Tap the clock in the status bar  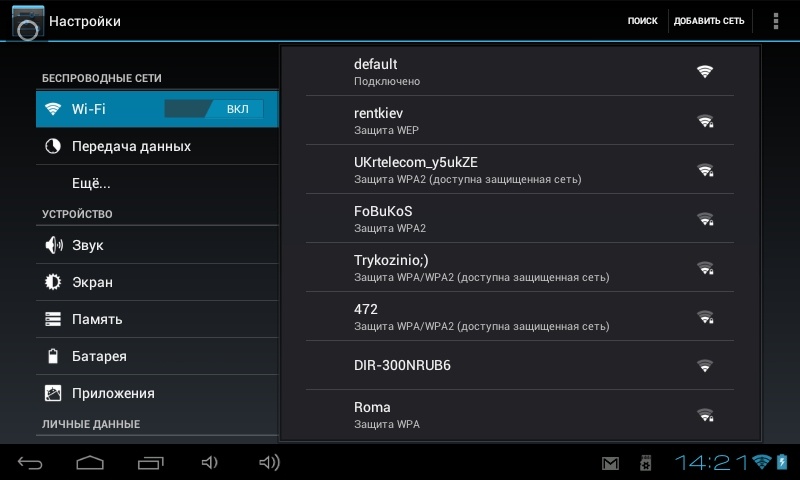(710, 462)
